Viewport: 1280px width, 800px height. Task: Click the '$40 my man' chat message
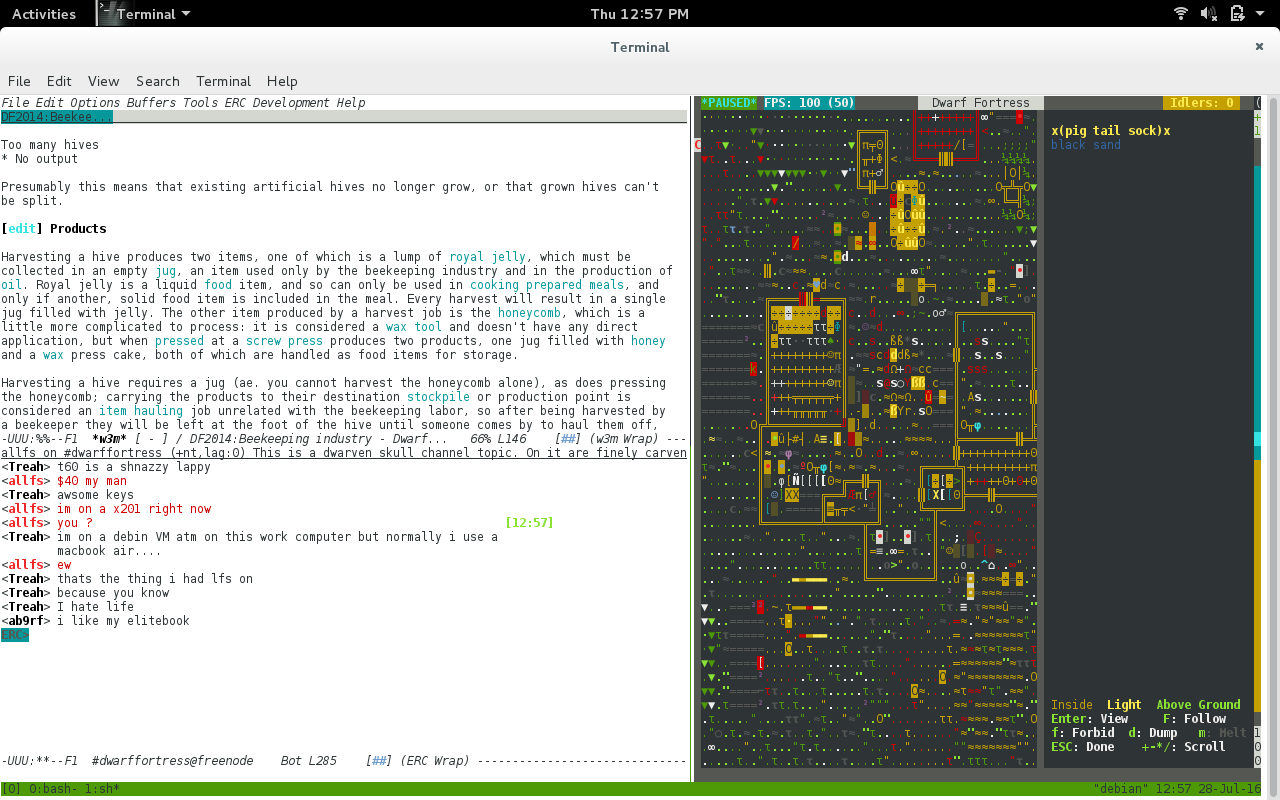(x=92, y=481)
